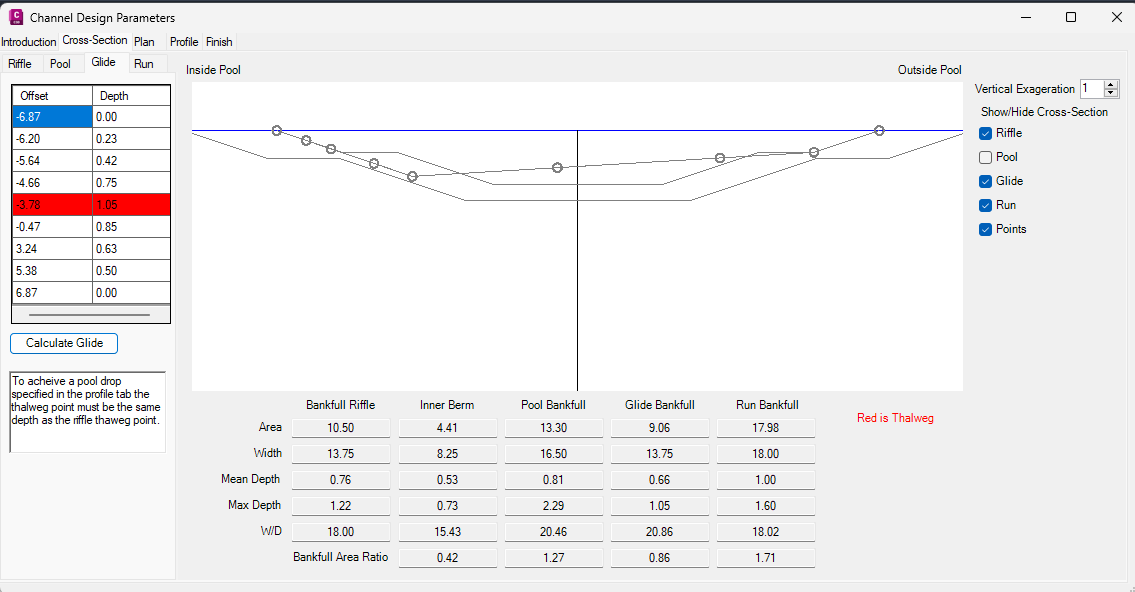This screenshot has height=592, width=1135.
Task: Click the application icon in the title bar
Action: (x=16, y=17)
